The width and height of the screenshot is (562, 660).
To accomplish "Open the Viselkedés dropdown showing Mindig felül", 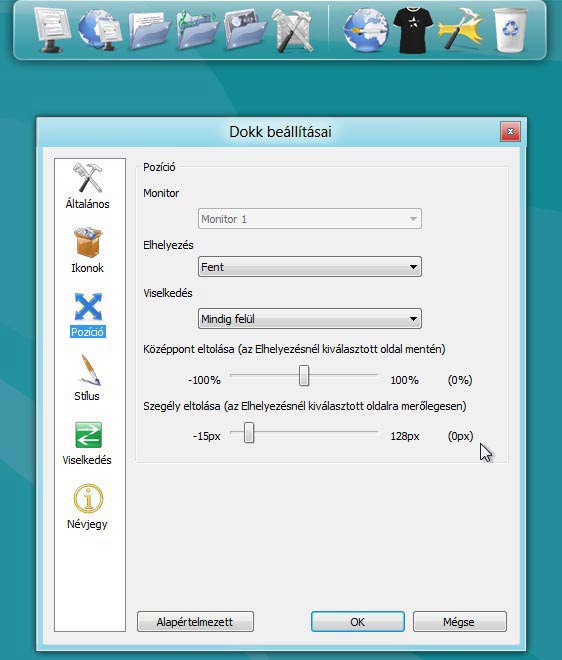I will point(310,319).
